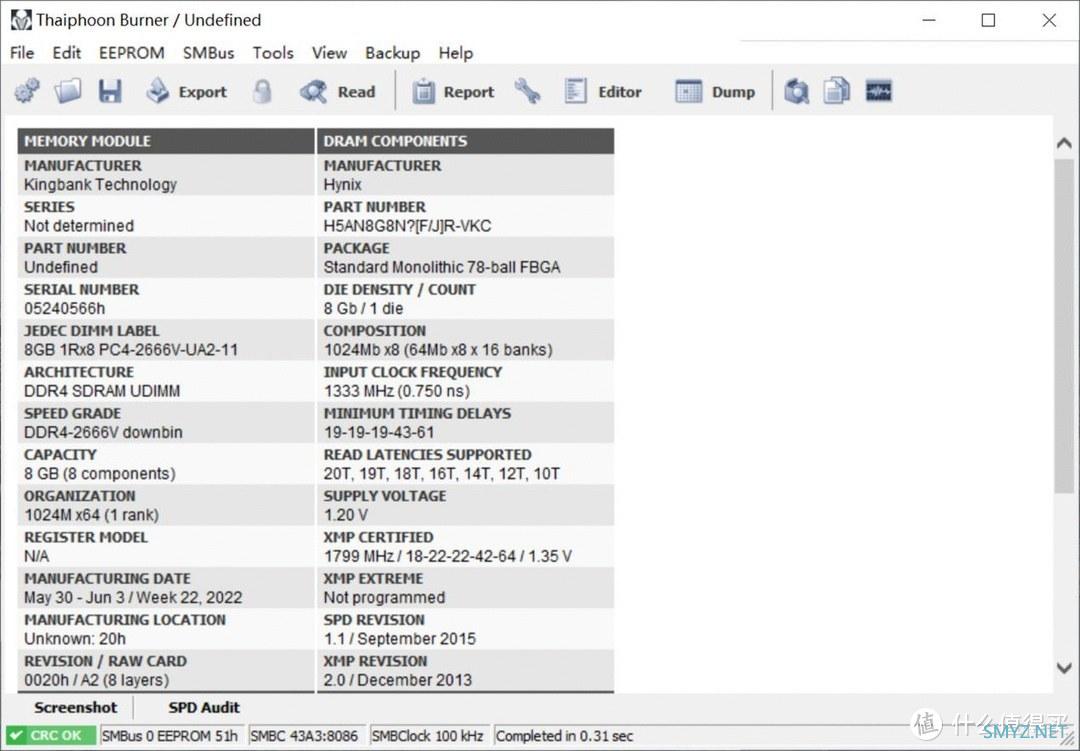
Task: Open the Backup menu
Action: point(393,53)
